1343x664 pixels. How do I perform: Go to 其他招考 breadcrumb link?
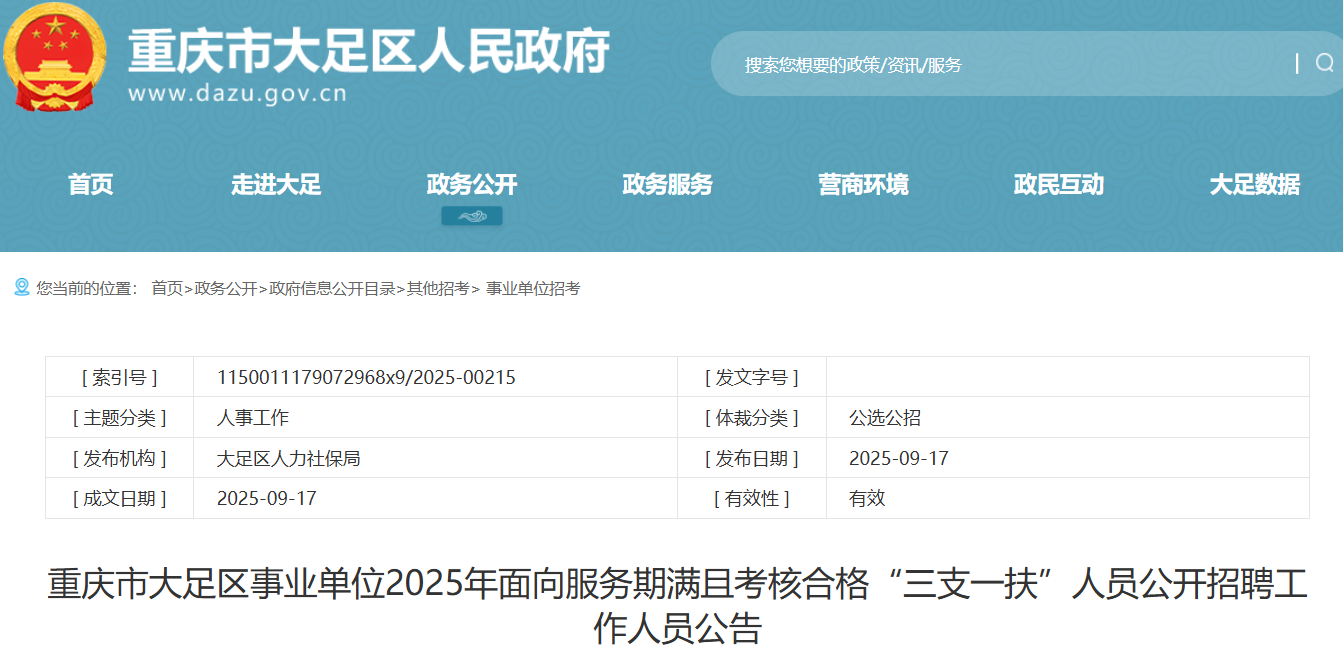pos(437,289)
